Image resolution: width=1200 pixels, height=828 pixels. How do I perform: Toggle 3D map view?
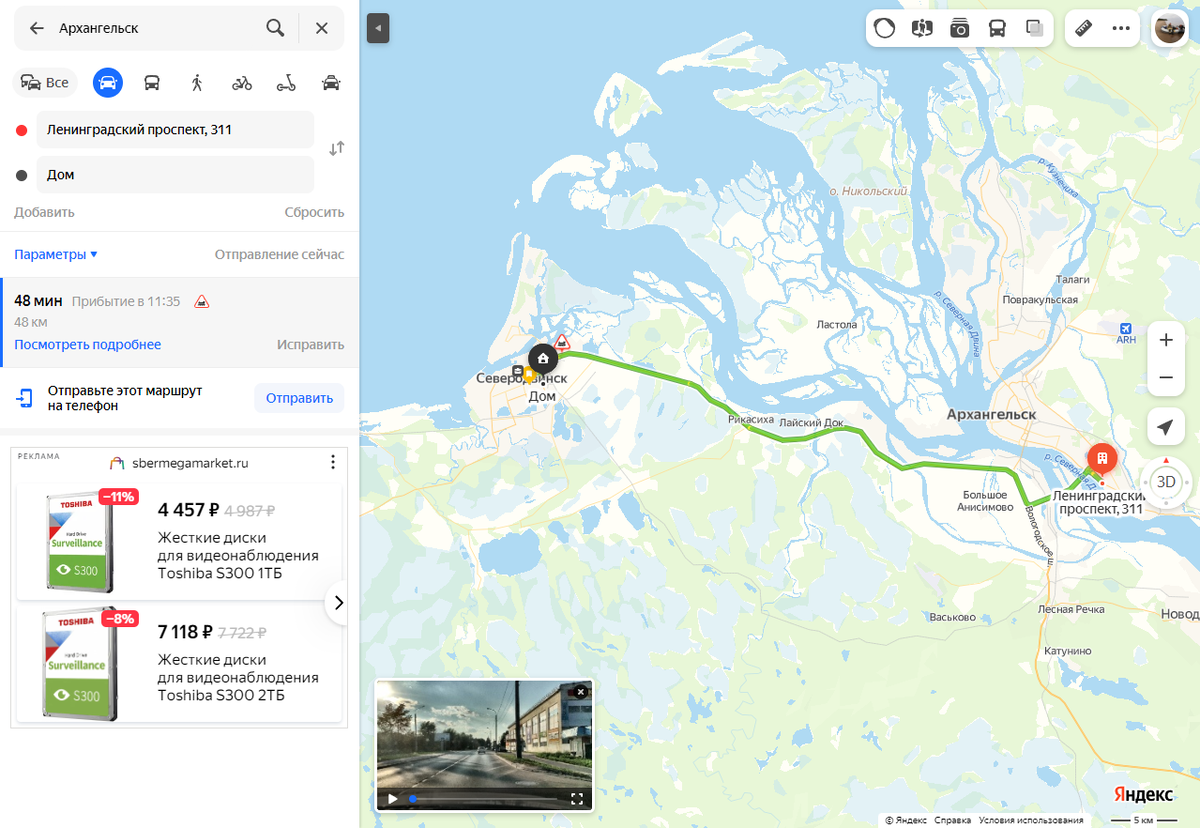tap(1166, 482)
